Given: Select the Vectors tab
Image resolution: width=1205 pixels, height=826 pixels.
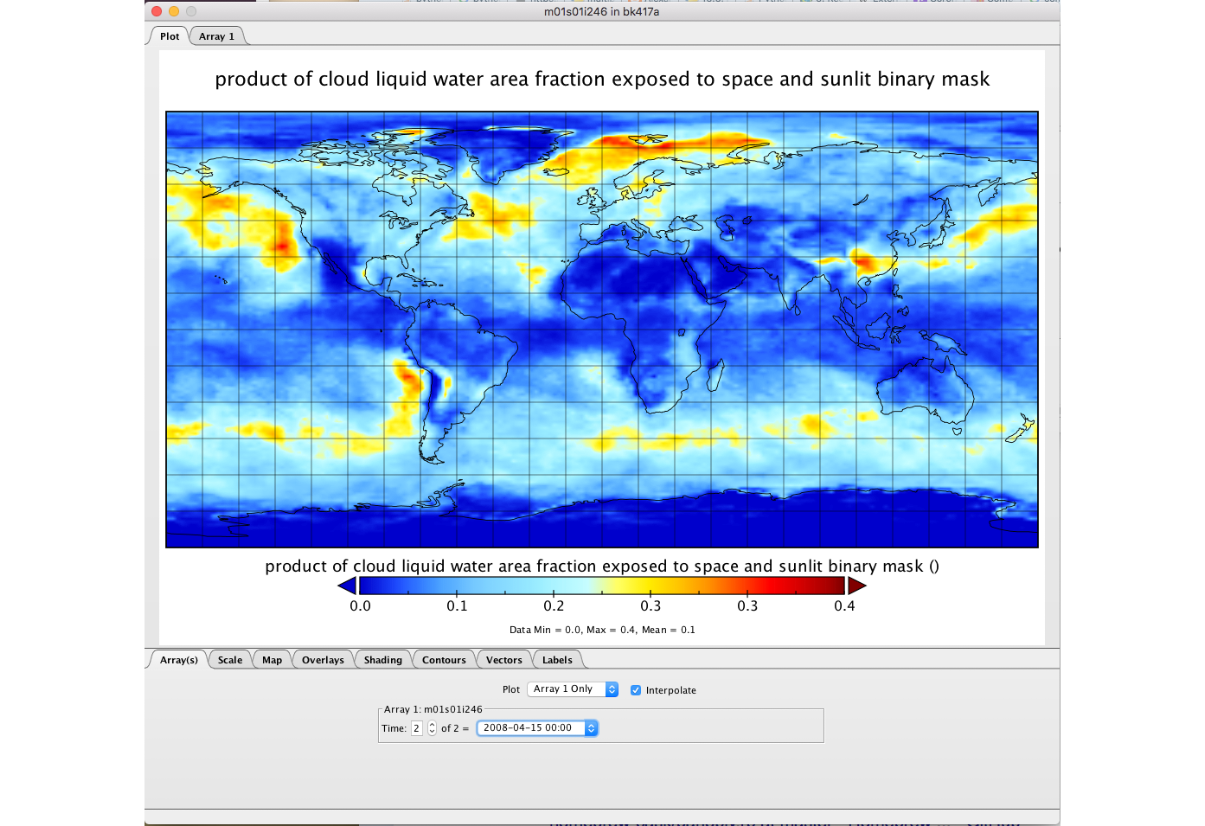Looking at the screenshot, I should point(504,660).
